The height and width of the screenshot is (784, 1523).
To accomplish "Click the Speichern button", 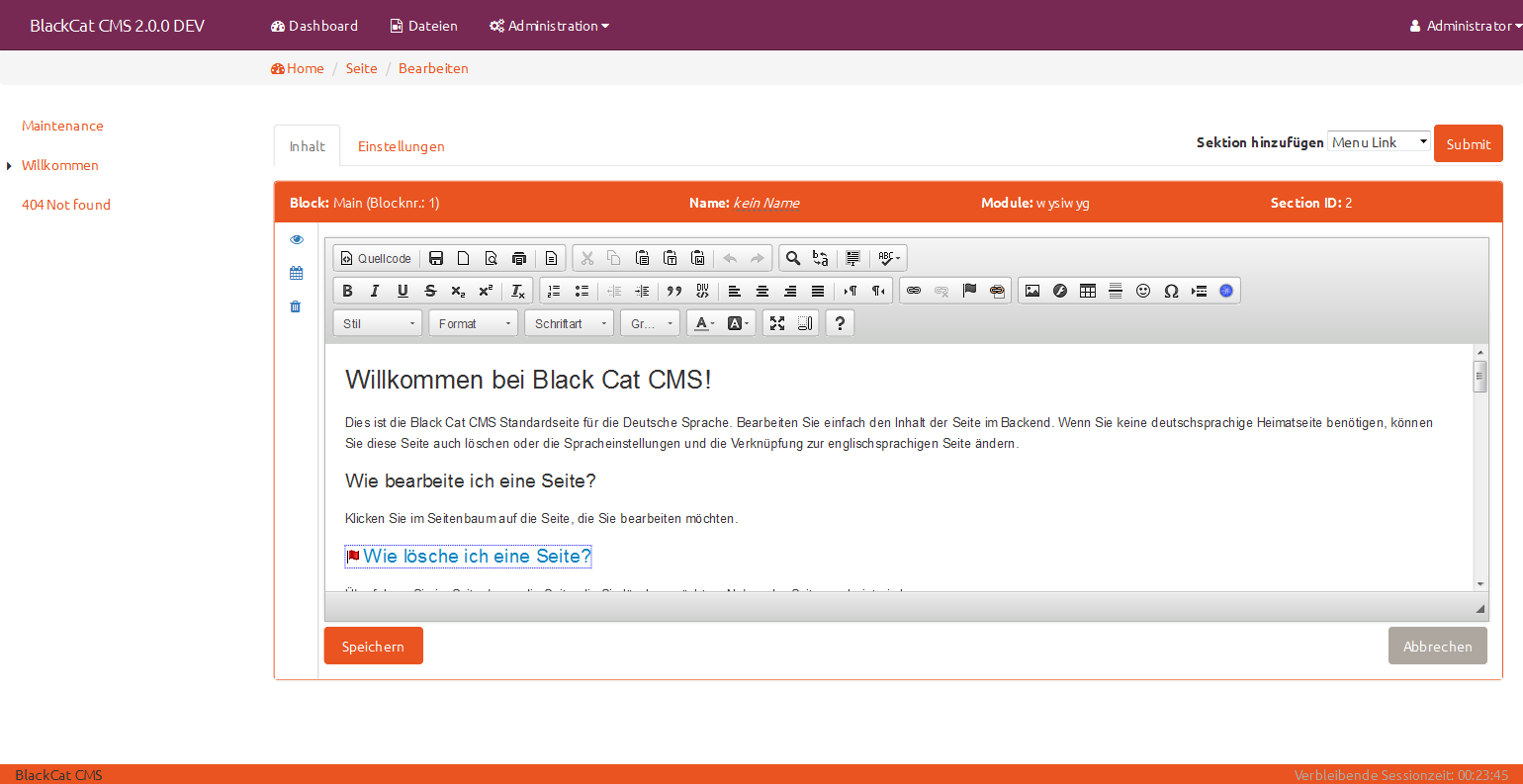I will 373,646.
